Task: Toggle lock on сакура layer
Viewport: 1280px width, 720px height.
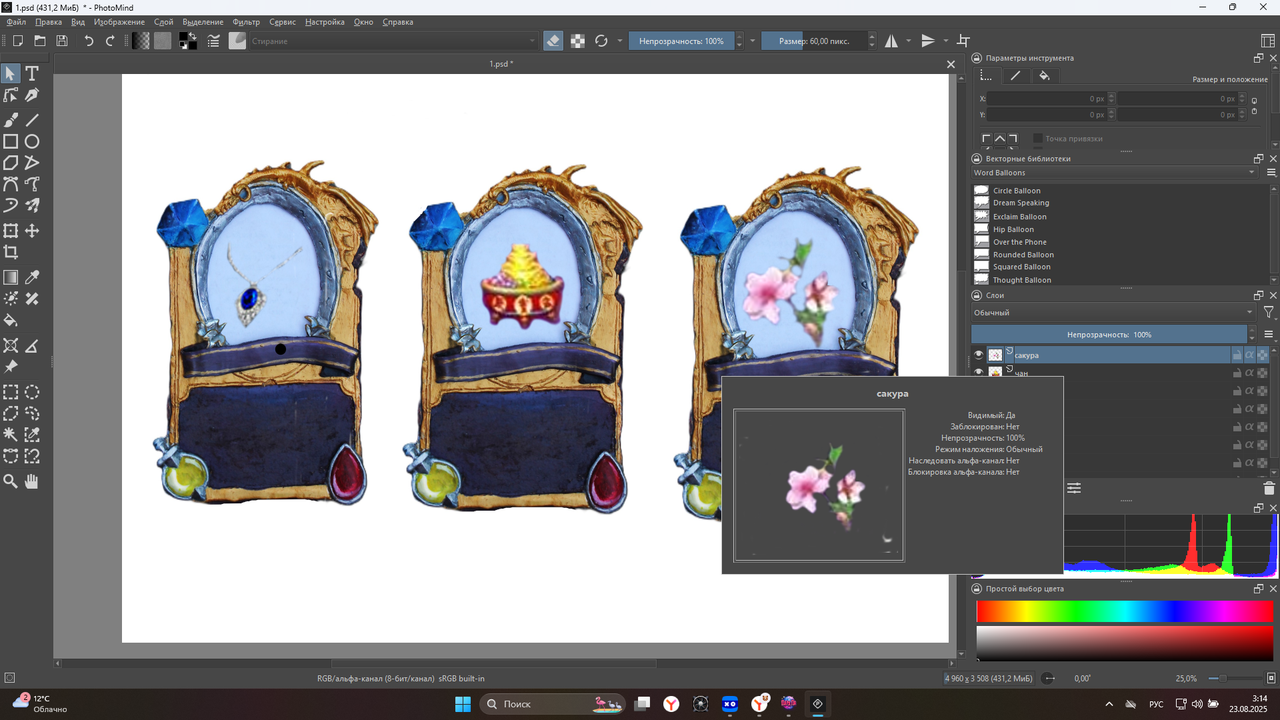Action: coord(1237,355)
